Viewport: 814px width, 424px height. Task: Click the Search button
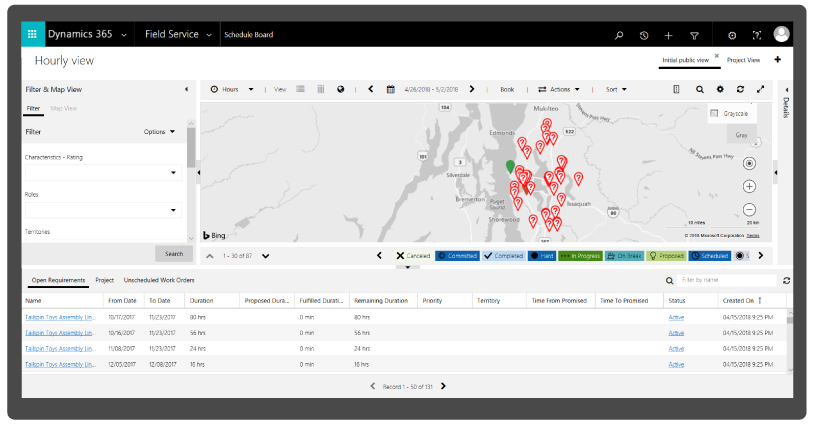(174, 254)
